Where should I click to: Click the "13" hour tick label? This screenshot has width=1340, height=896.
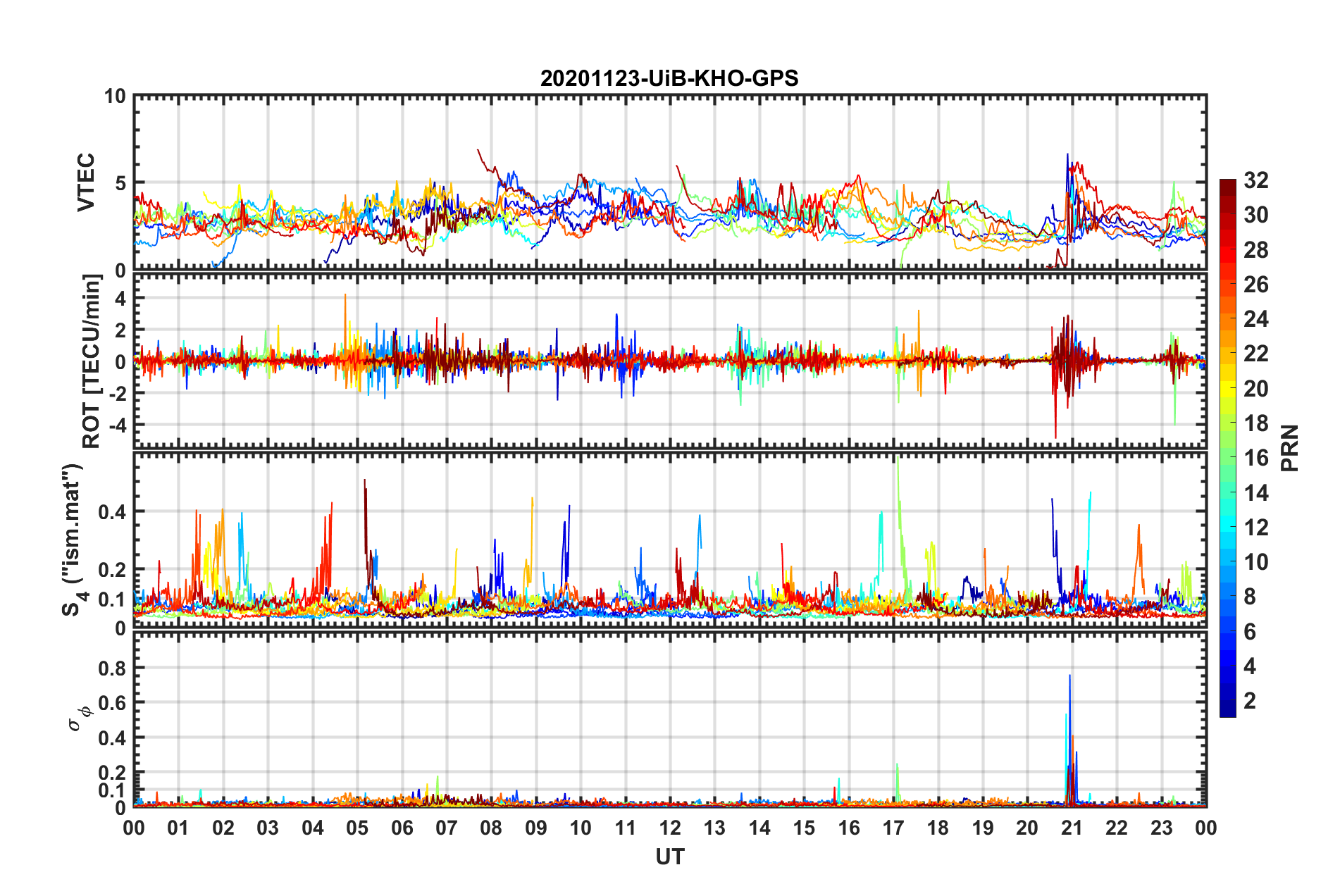pos(714,828)
